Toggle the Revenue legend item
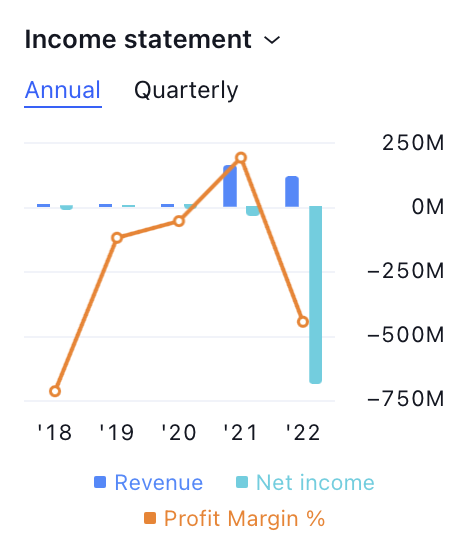This screenshot has width=452, height=542. pos(149,482)
